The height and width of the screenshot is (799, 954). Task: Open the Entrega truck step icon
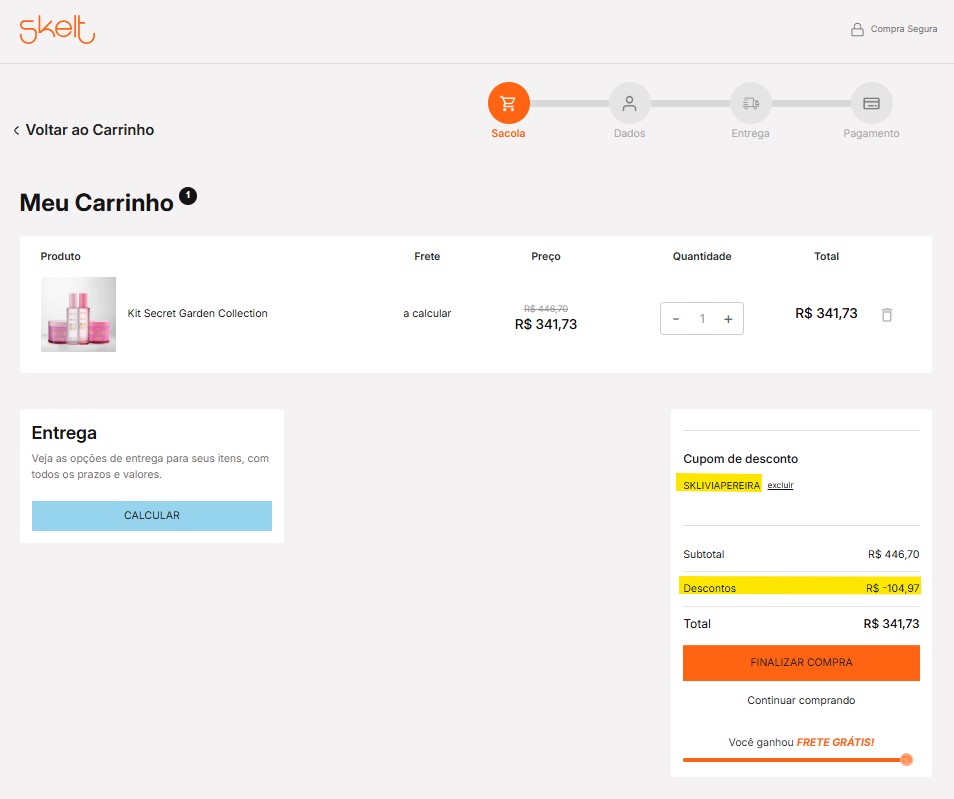pos(750,103)
